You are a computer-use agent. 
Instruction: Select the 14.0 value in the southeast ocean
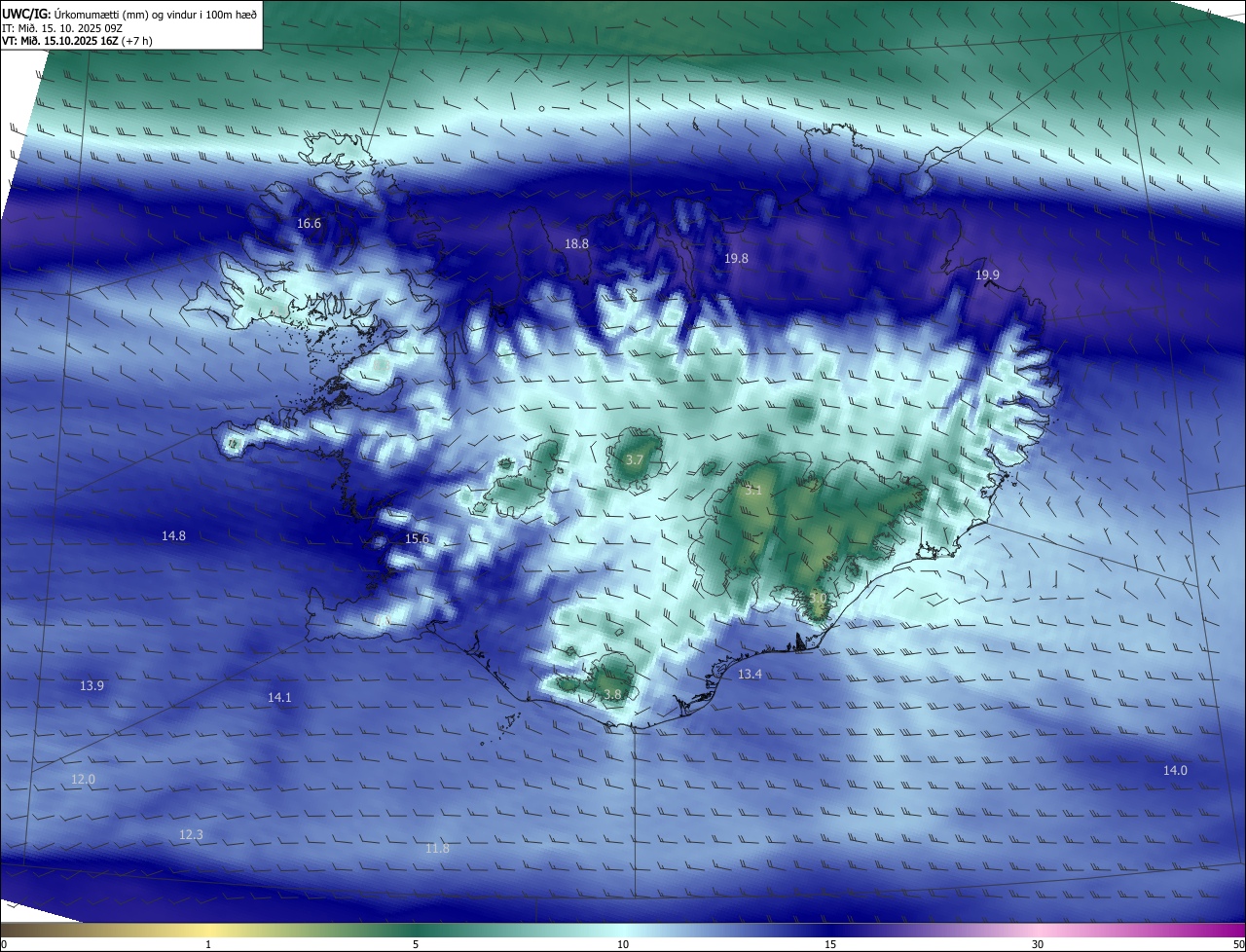[x=1175, y=771]
